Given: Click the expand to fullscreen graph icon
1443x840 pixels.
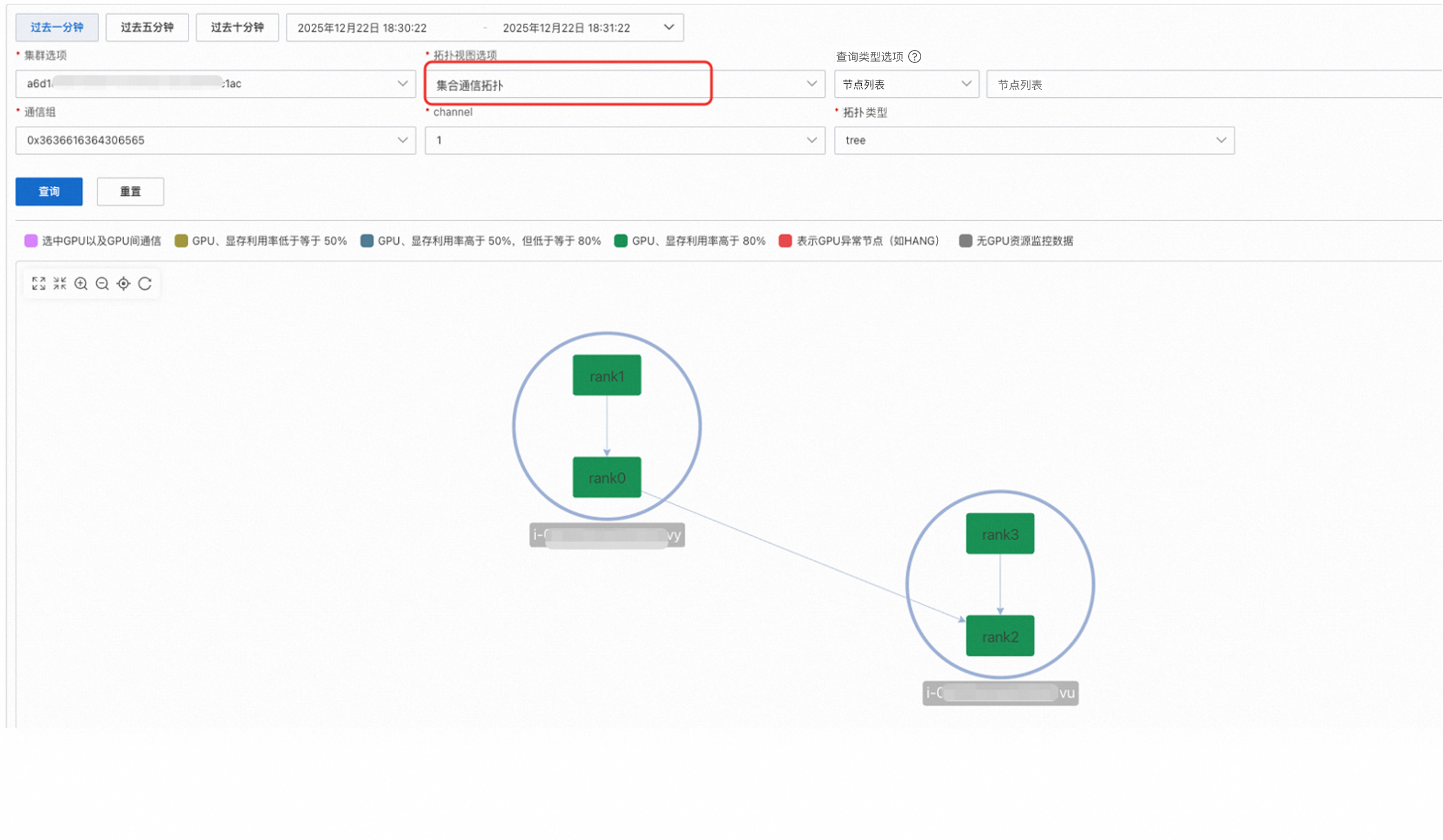Looking at the screenshot, I should point(39,284).
